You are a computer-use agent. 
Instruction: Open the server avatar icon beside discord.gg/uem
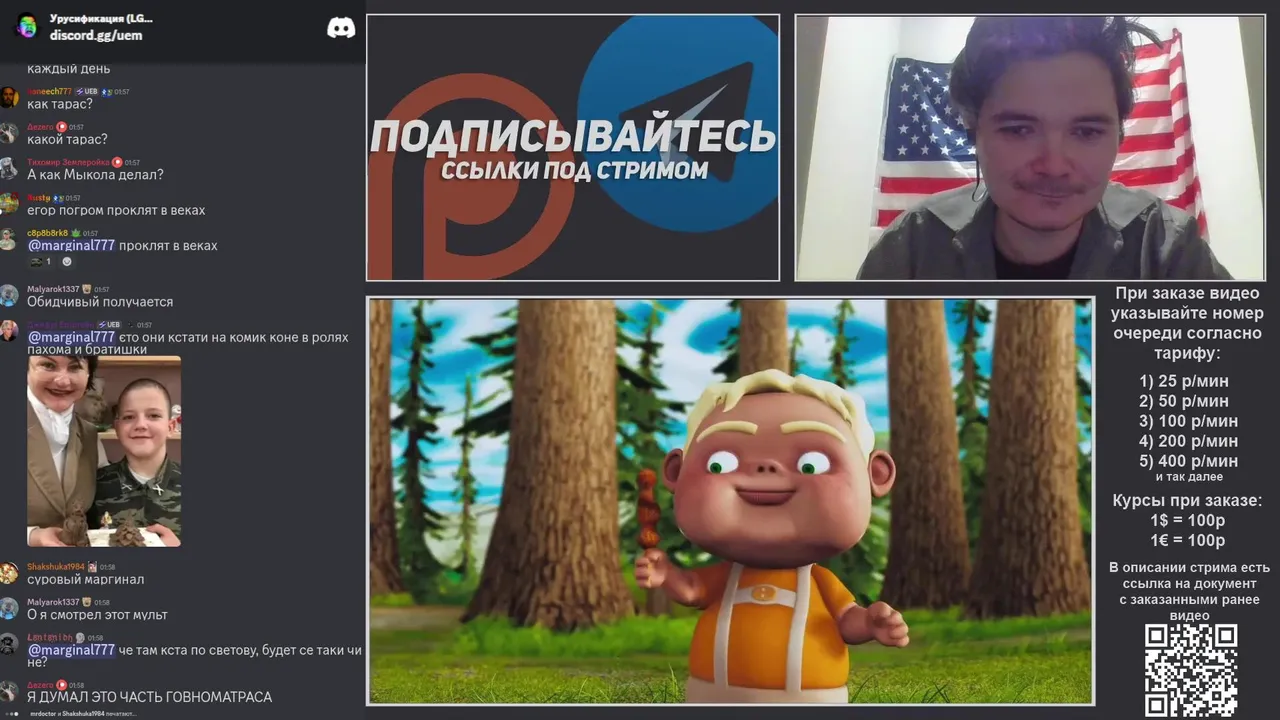tap(27, 27)
